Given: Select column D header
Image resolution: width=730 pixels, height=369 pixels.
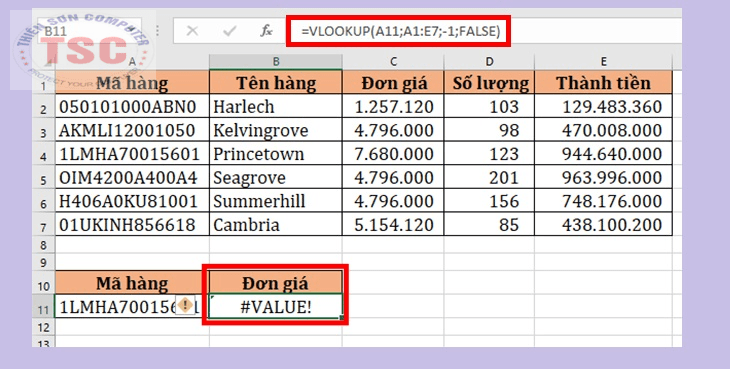Looking at the screenshot, I should click(x=489, y=62).
